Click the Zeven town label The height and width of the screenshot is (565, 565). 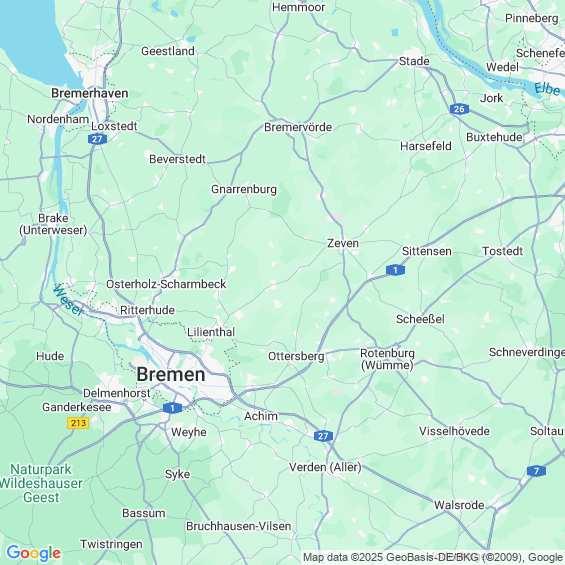click(x=343, y=243)
